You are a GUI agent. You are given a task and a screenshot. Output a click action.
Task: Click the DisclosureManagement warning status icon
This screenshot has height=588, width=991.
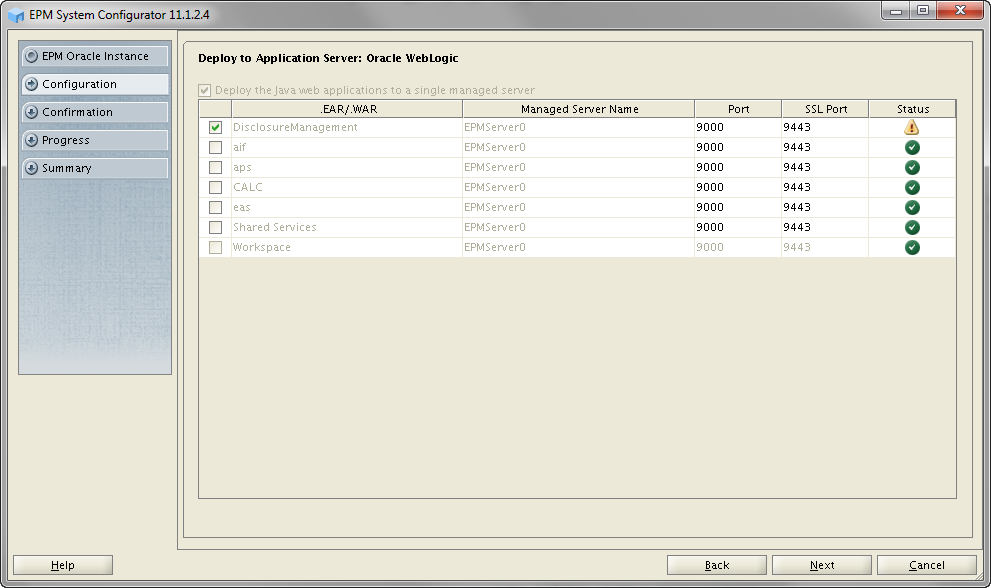coord(911,127)
